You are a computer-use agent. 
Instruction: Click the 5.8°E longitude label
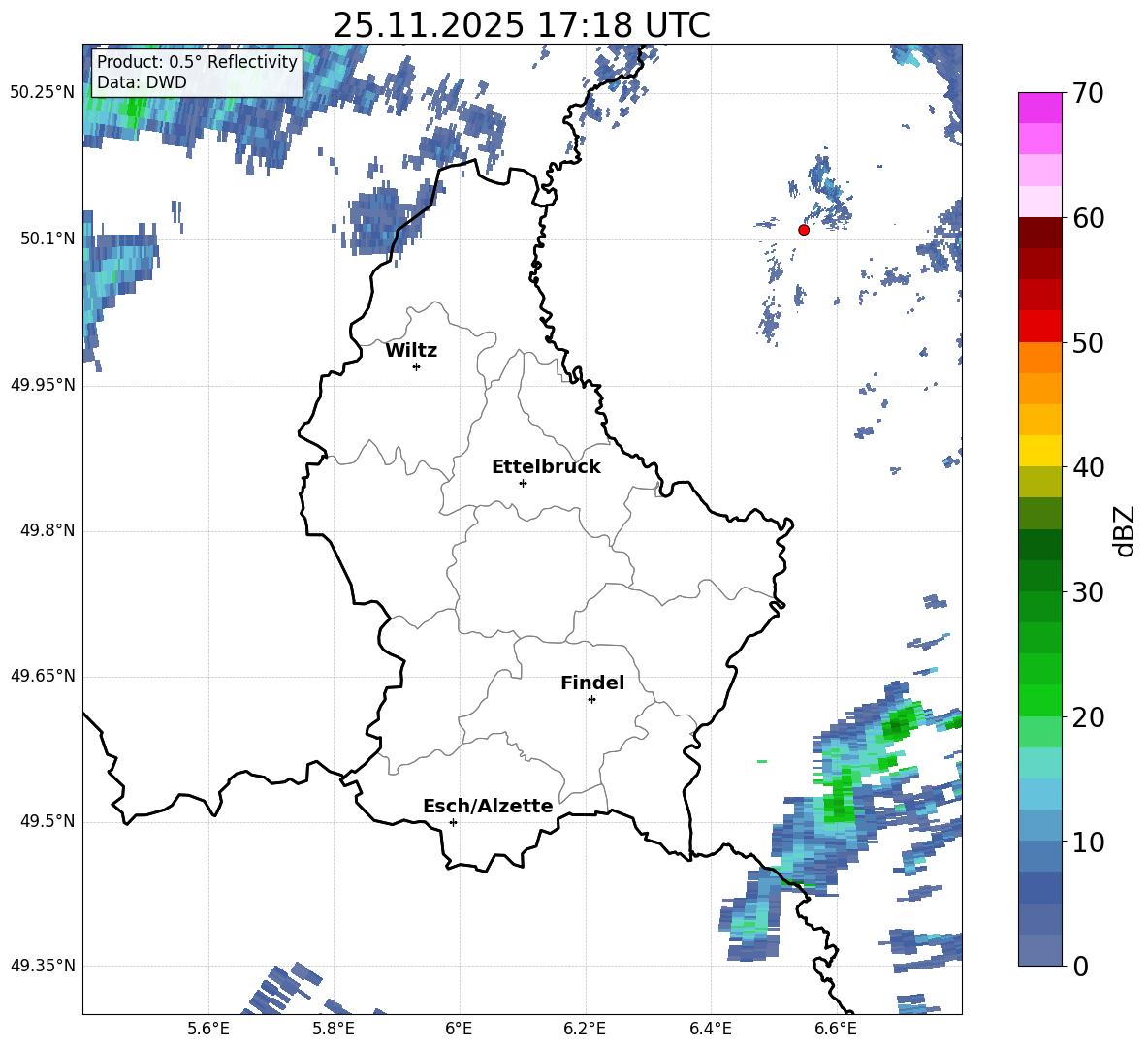(x=334, y=1029)
